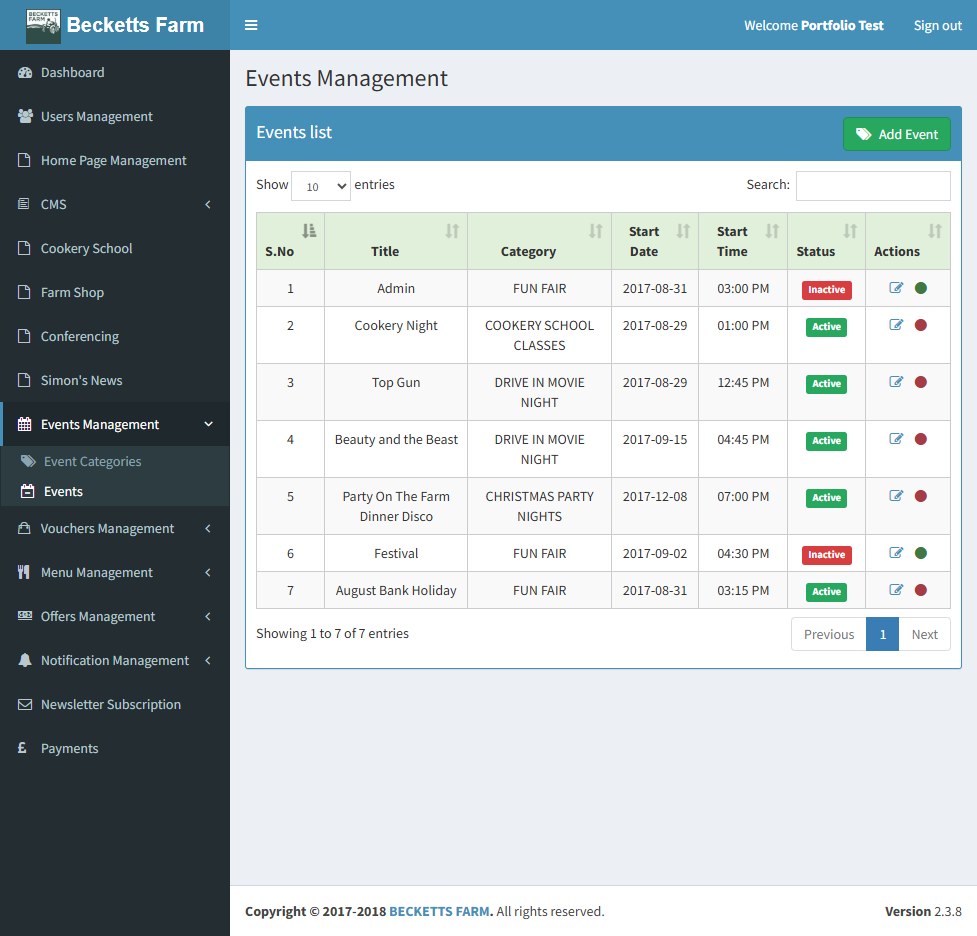Click the 'Beauty and the Beast' title cell
Viewport: 977px width, 936px height.
[396, 449]
